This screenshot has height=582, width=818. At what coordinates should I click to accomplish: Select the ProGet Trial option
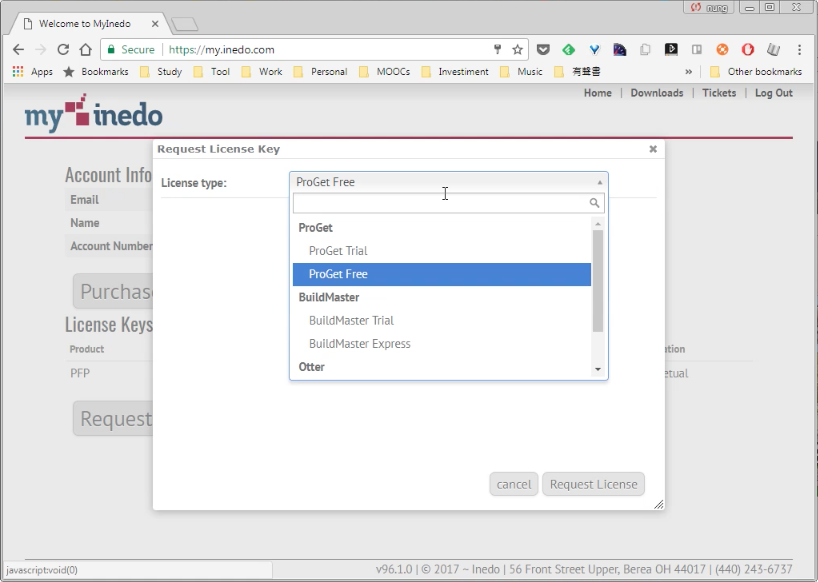[442, 251]
